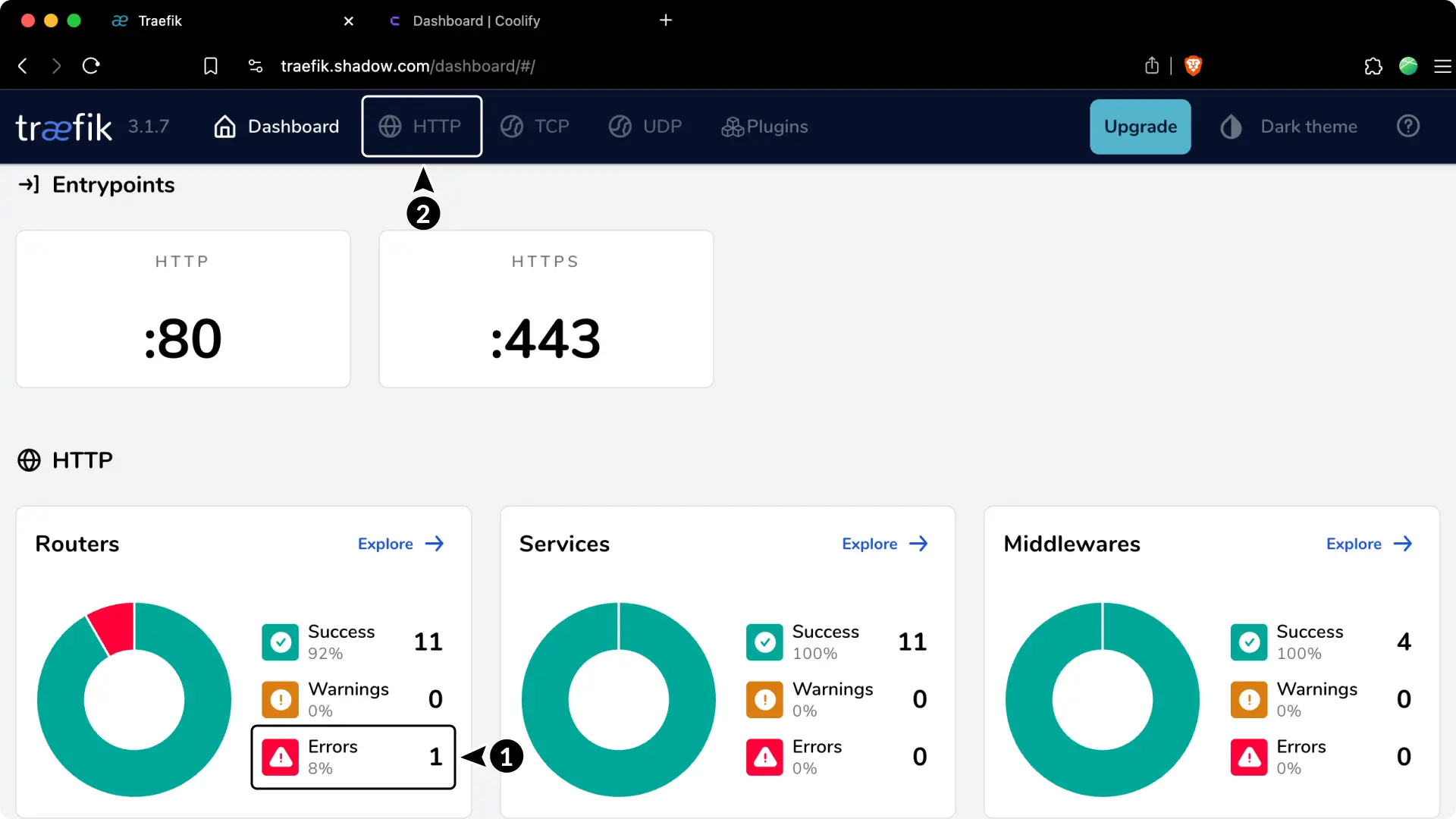Click the Services Success check icon
This screenshot has width=1456, height=819.
[x=764, y=642]
